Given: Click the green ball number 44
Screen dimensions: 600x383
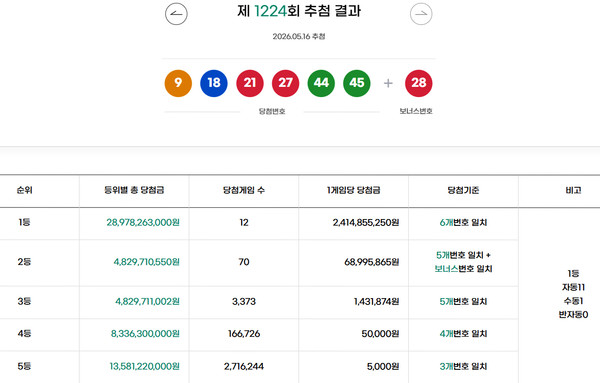Looking at the screenshot, I should point(321,83).
